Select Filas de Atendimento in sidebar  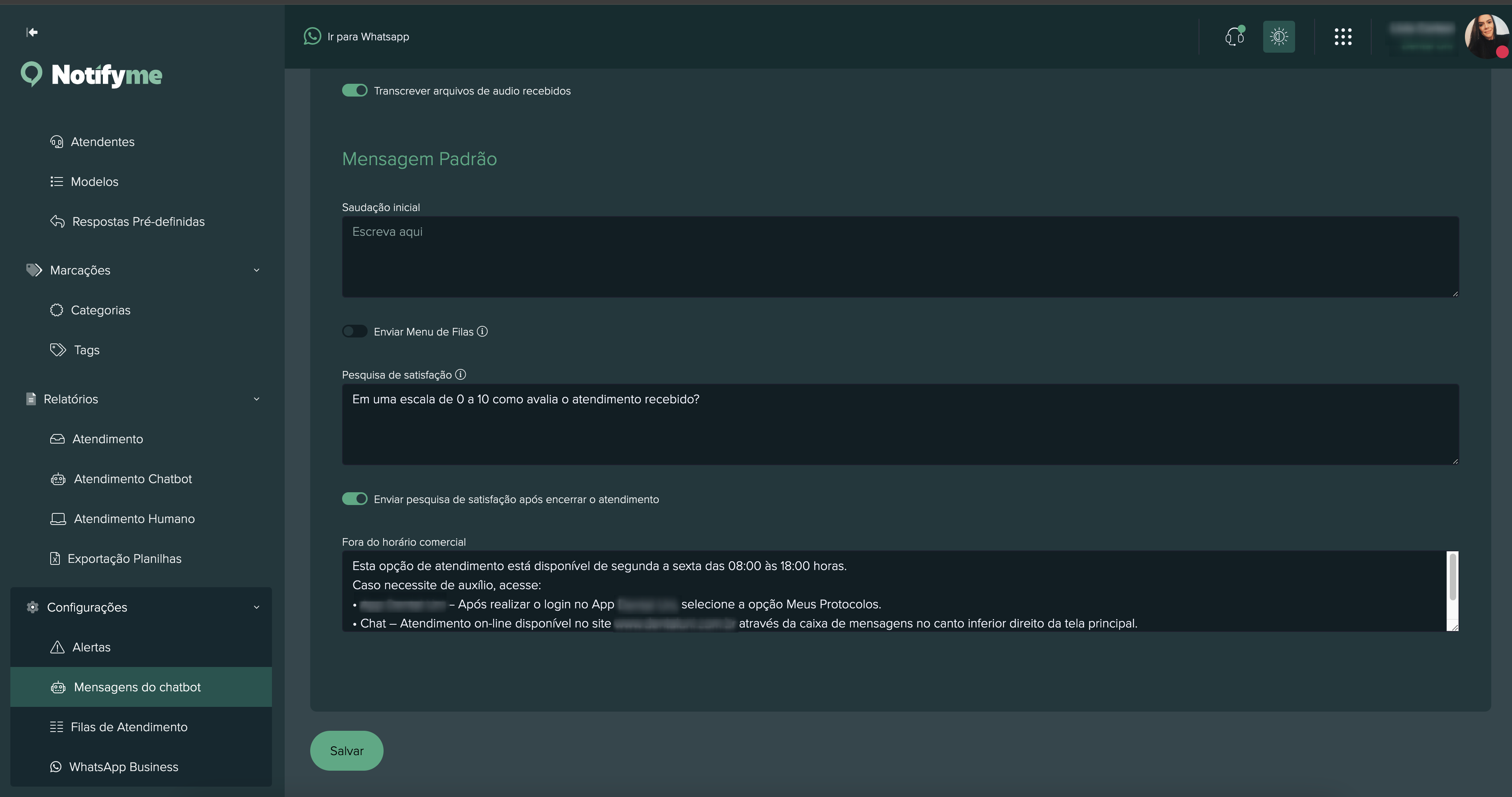pos(128,726)
